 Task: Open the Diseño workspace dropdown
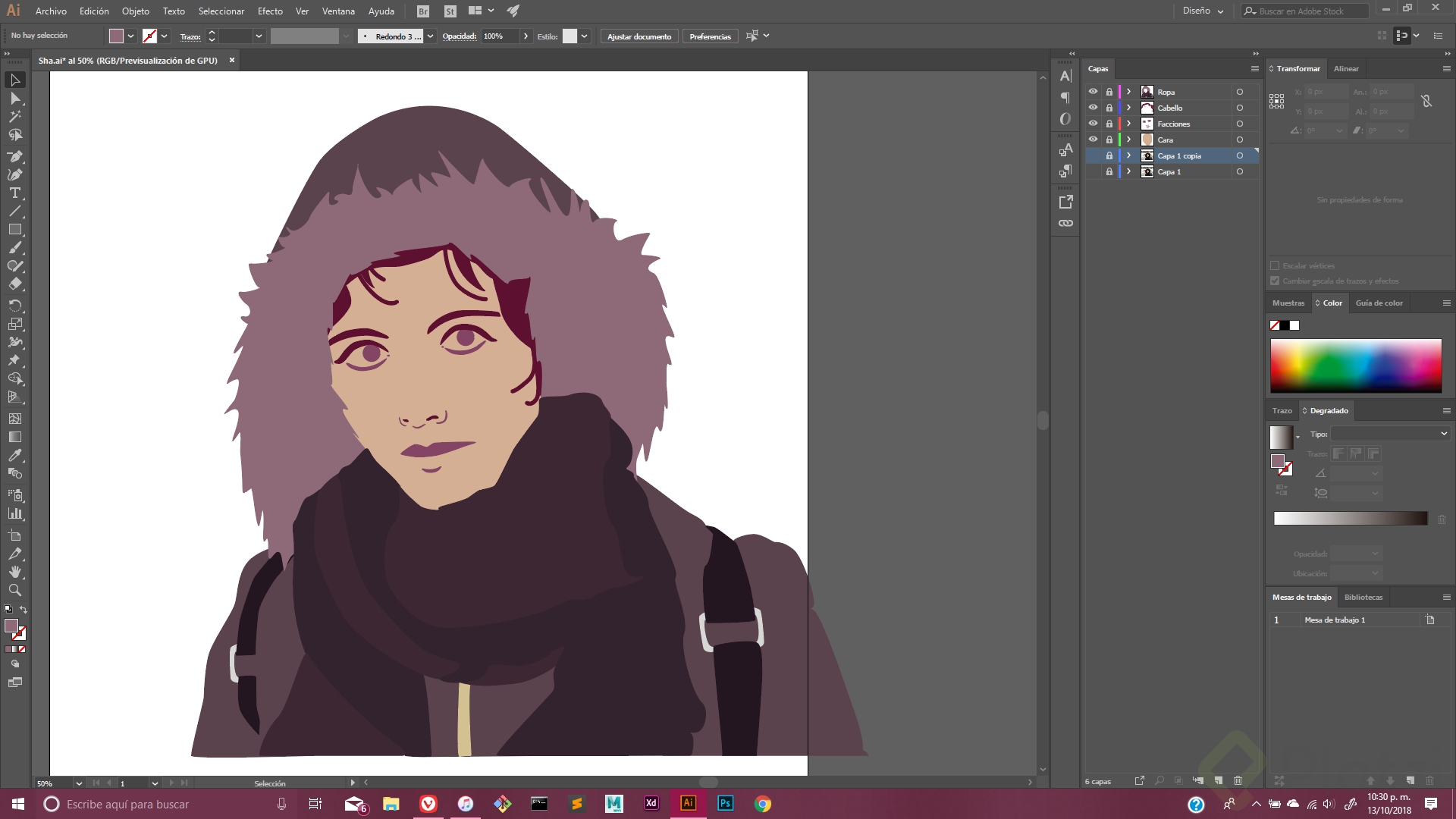(x=1203, y=11)
